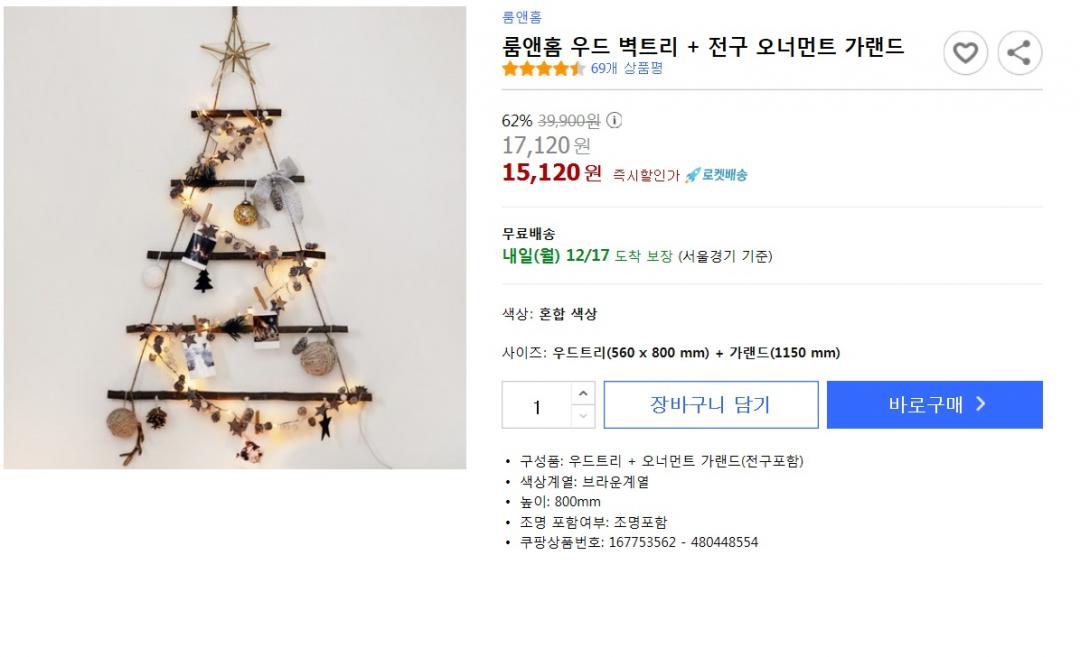Click the 쿠팡상품번호 product number line

pos(638,543)
